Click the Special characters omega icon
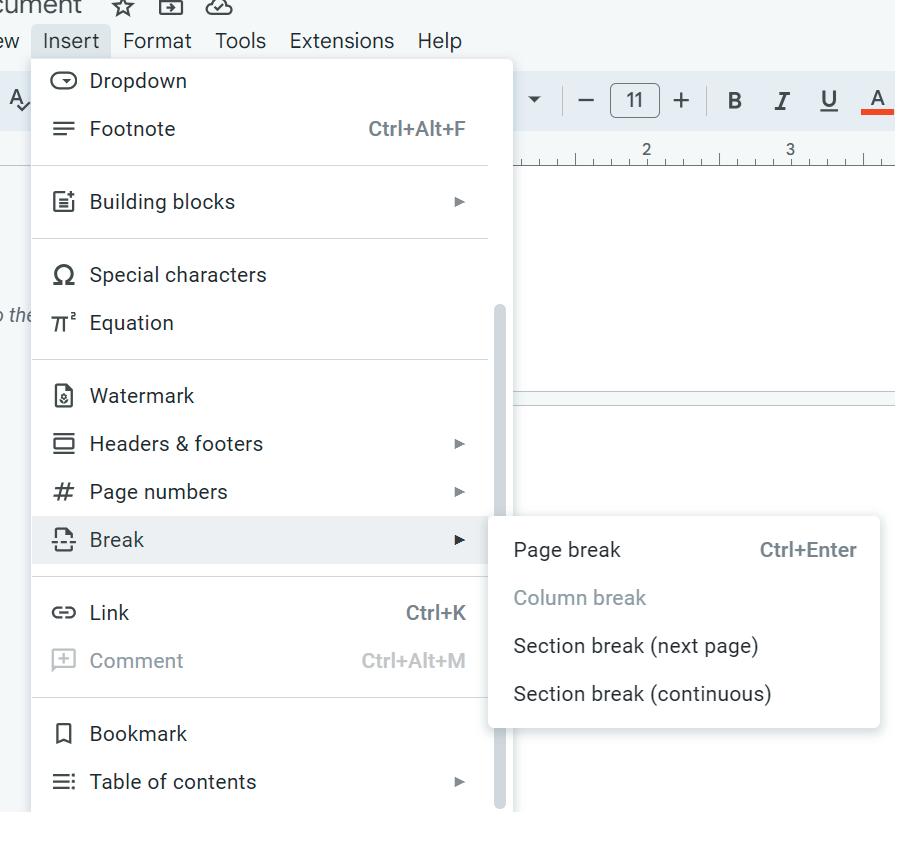901x852 pixels. tap(64, 275)
